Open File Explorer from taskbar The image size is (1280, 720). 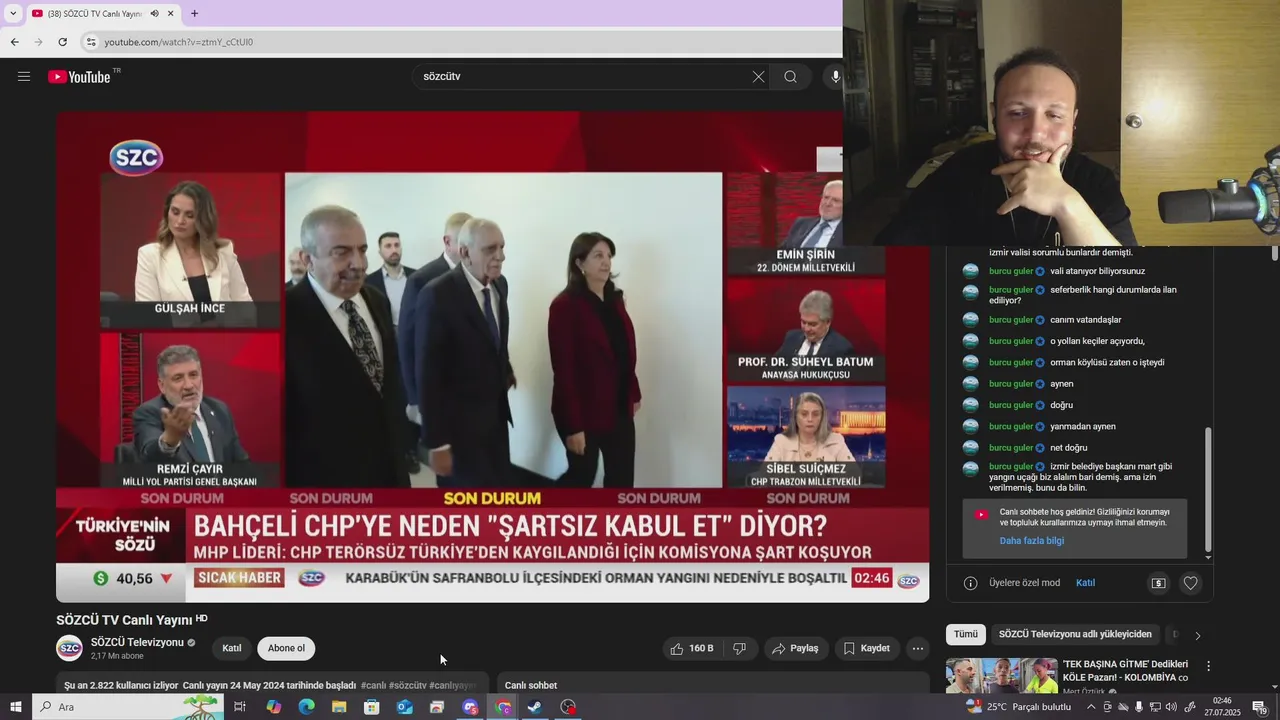pyautogui.click(x=339, y=707)
